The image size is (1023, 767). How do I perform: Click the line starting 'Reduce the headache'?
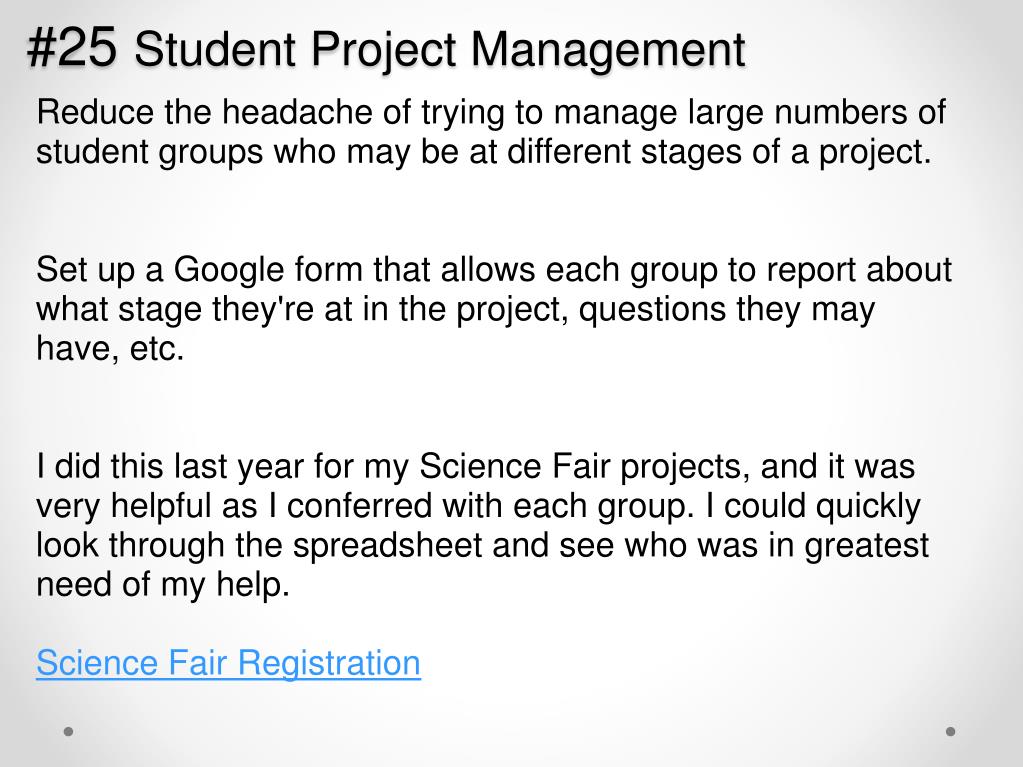(x=491, y=113)
